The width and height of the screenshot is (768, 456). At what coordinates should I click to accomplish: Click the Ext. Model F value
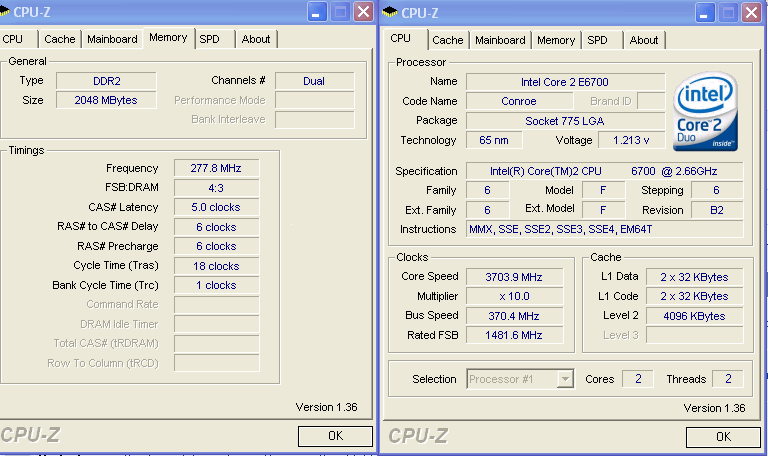point(603,210)
